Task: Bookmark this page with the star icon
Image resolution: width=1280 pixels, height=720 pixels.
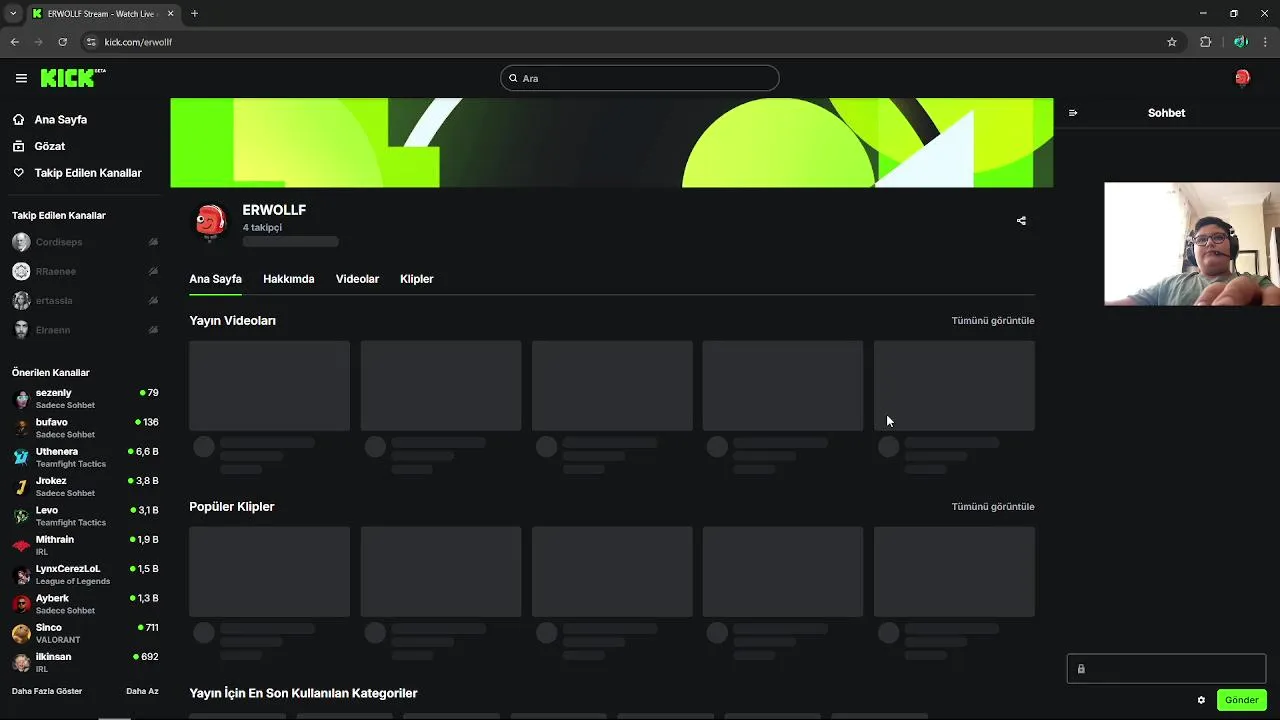Action: (x=1172, y=42)
